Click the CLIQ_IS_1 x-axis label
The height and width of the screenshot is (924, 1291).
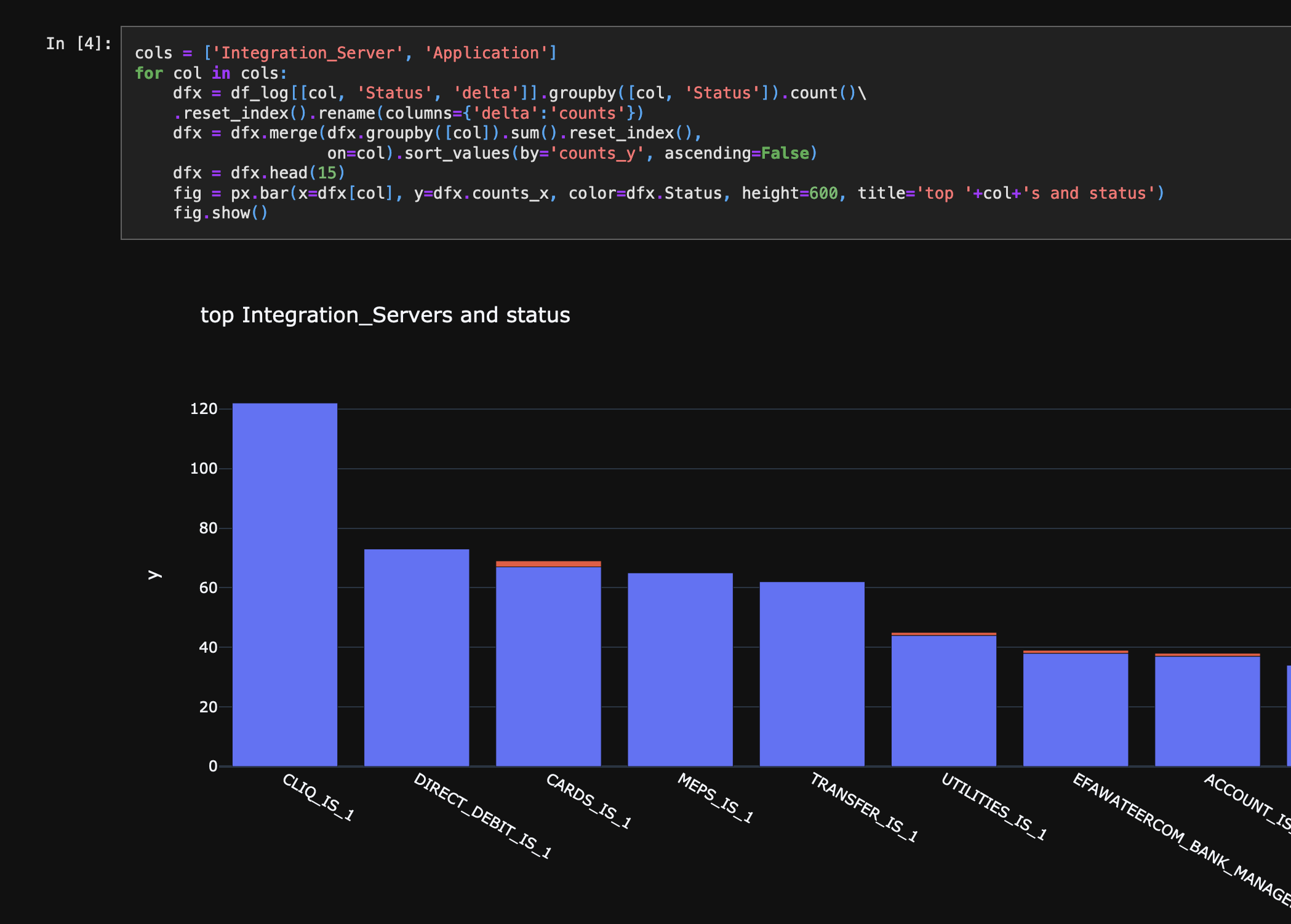point(318,797)
